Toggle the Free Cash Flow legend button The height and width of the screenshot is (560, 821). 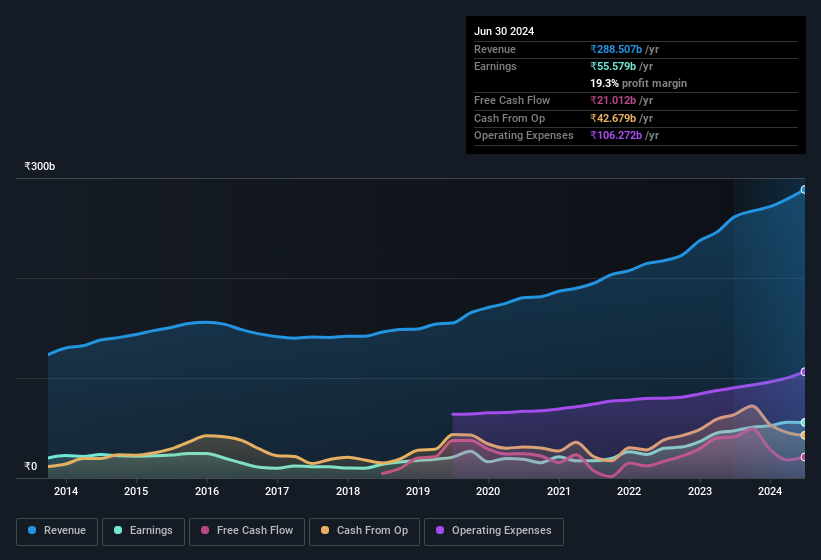coord(247,531)
